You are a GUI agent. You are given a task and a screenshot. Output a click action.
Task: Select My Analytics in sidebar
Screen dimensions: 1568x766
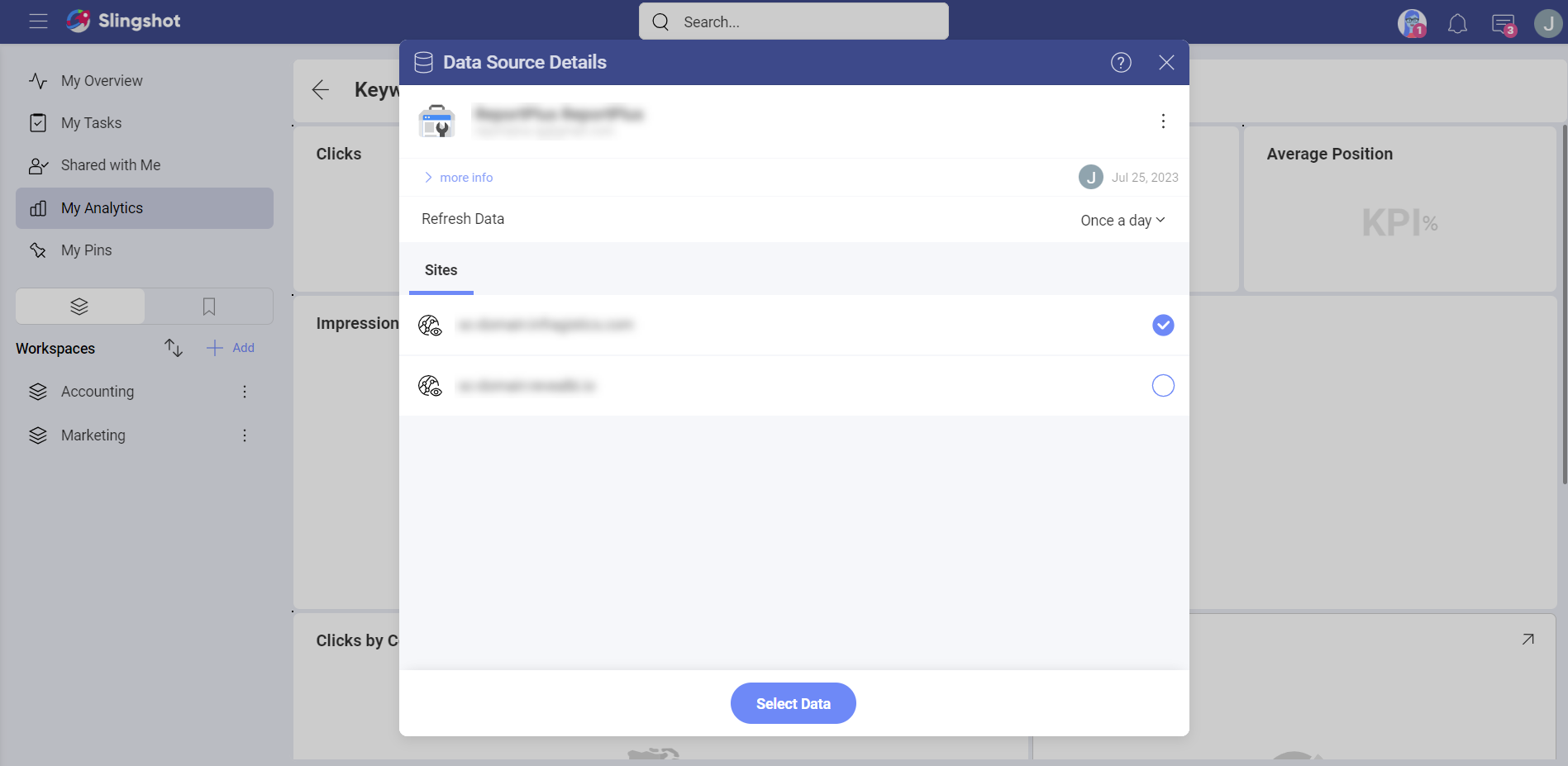(x=145, y=208)
